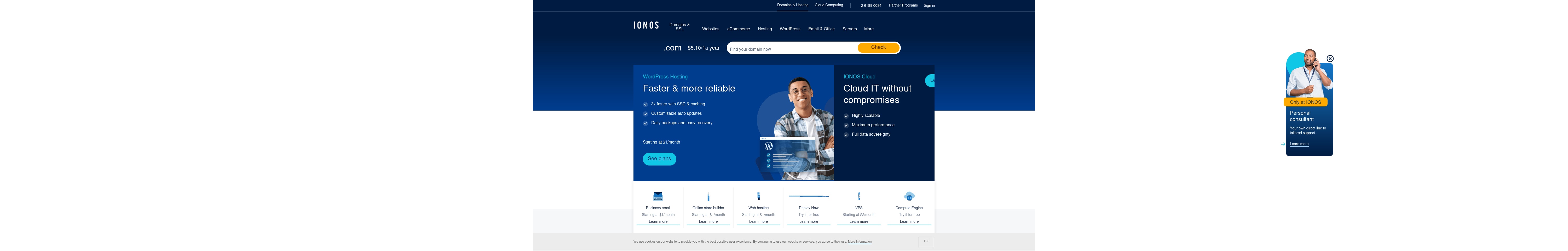The image size is (1568, 251).
Task: Click the See plans button
Action: tap(659, 159)
